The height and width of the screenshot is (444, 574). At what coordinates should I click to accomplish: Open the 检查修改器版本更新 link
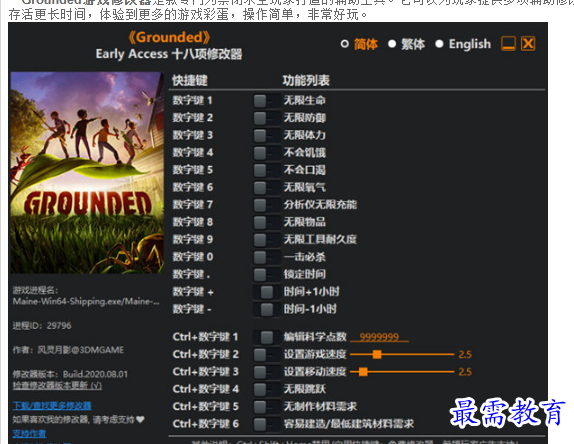[x=57, y=385]
